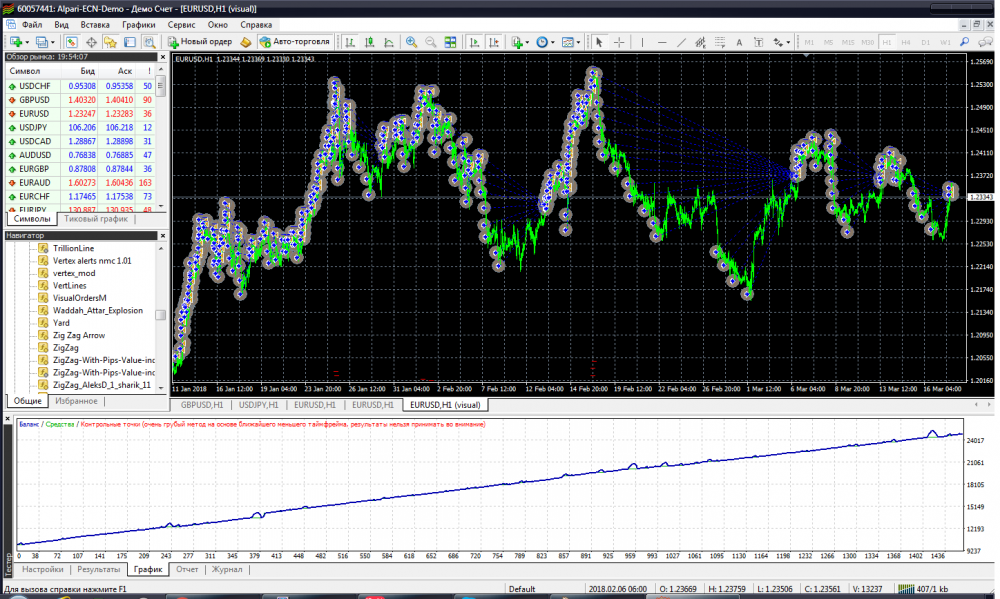The width and height of the screenshot is (1000, 599).
Task: Switch to Тиковый график tab
Action: click(96, 219)
